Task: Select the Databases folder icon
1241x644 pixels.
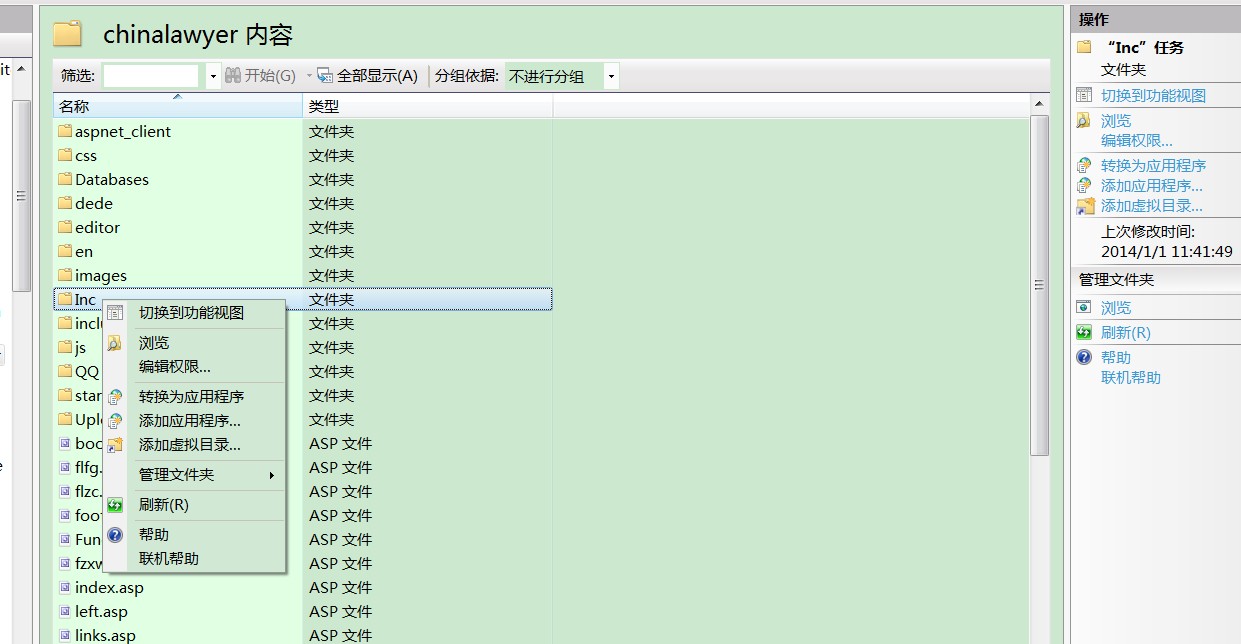Action: tap(65, 179)
